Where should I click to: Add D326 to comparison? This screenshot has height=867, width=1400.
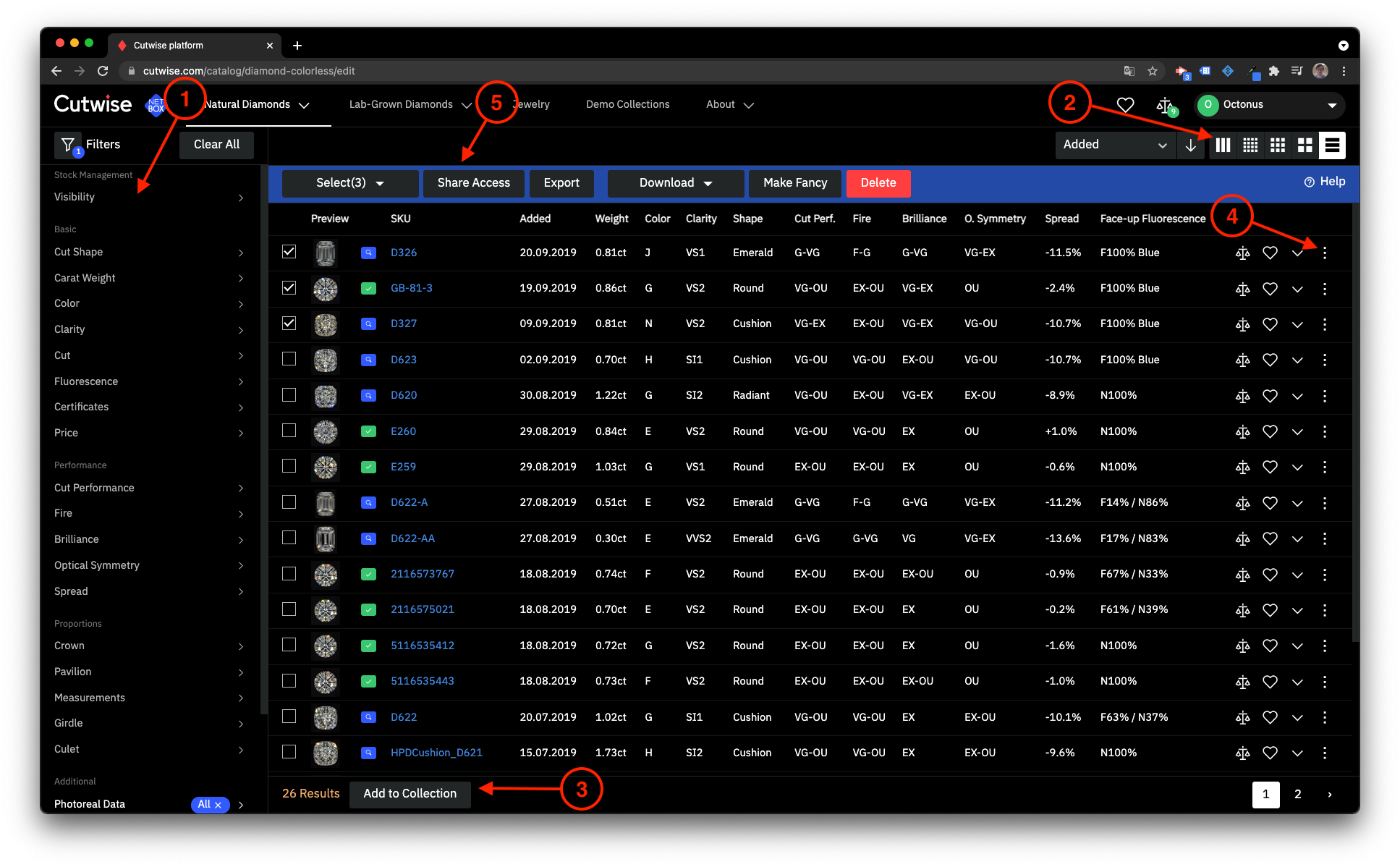[1242, 253]
